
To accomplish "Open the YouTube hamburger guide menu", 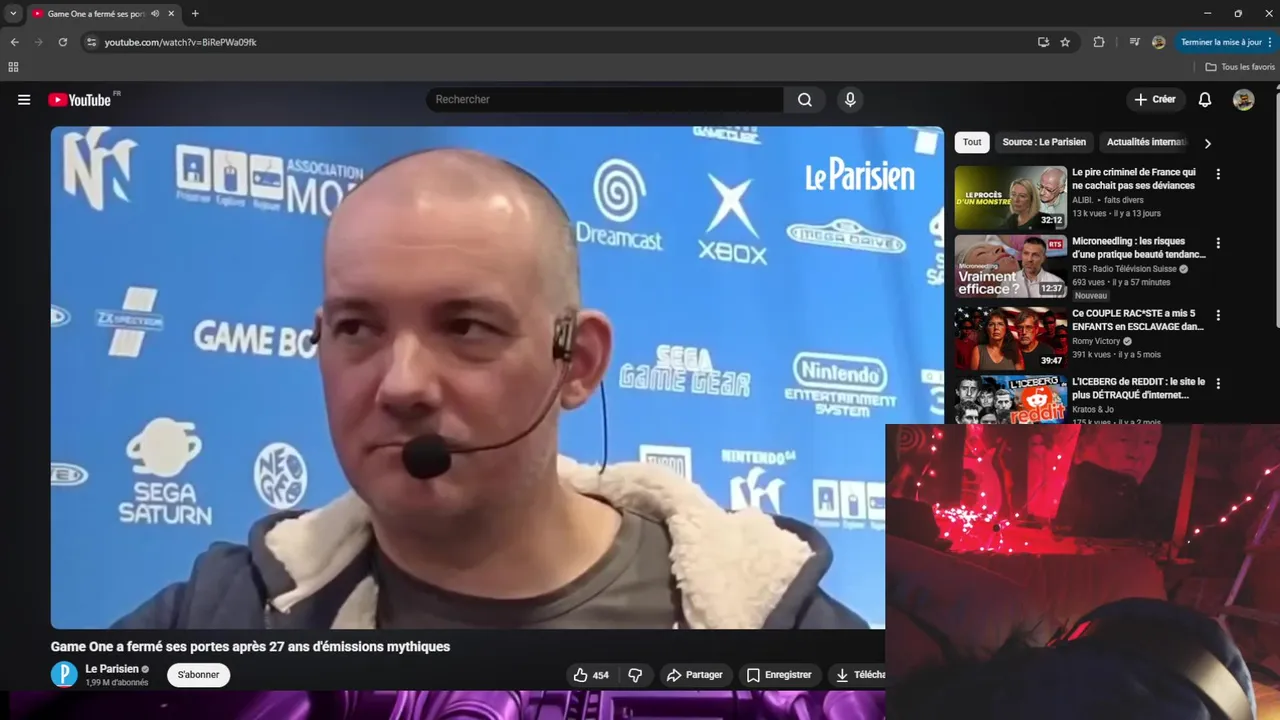I will tap(24, 100).
